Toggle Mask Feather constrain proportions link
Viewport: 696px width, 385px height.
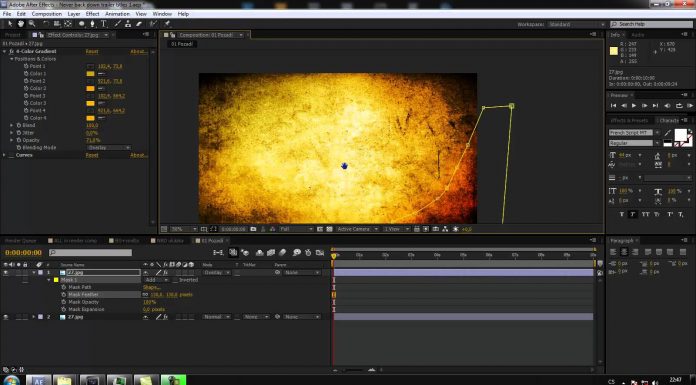pyautogui.click(x=145, y=294)
